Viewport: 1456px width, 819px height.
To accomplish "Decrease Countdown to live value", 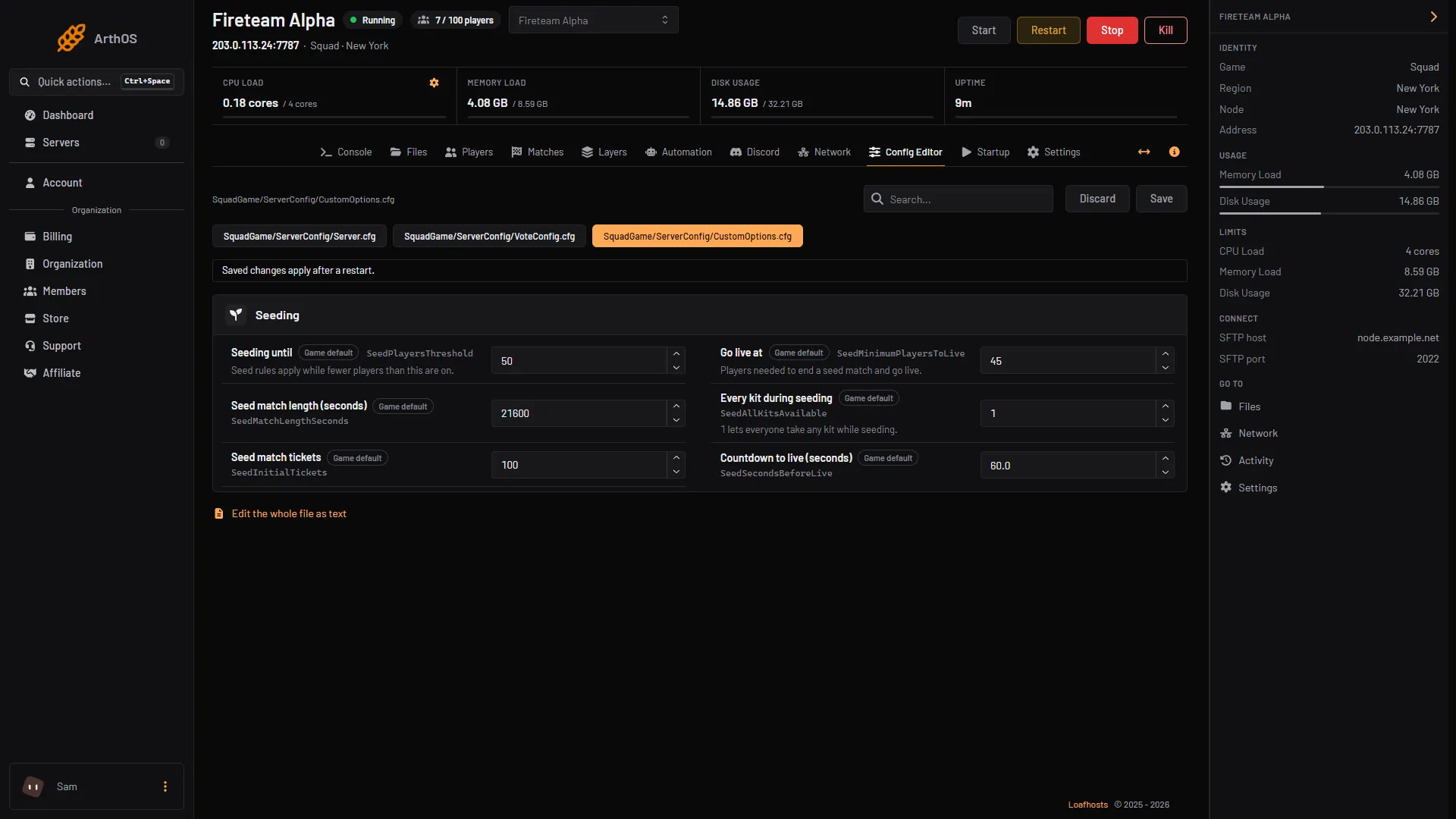I will (x=1166, y=472).
